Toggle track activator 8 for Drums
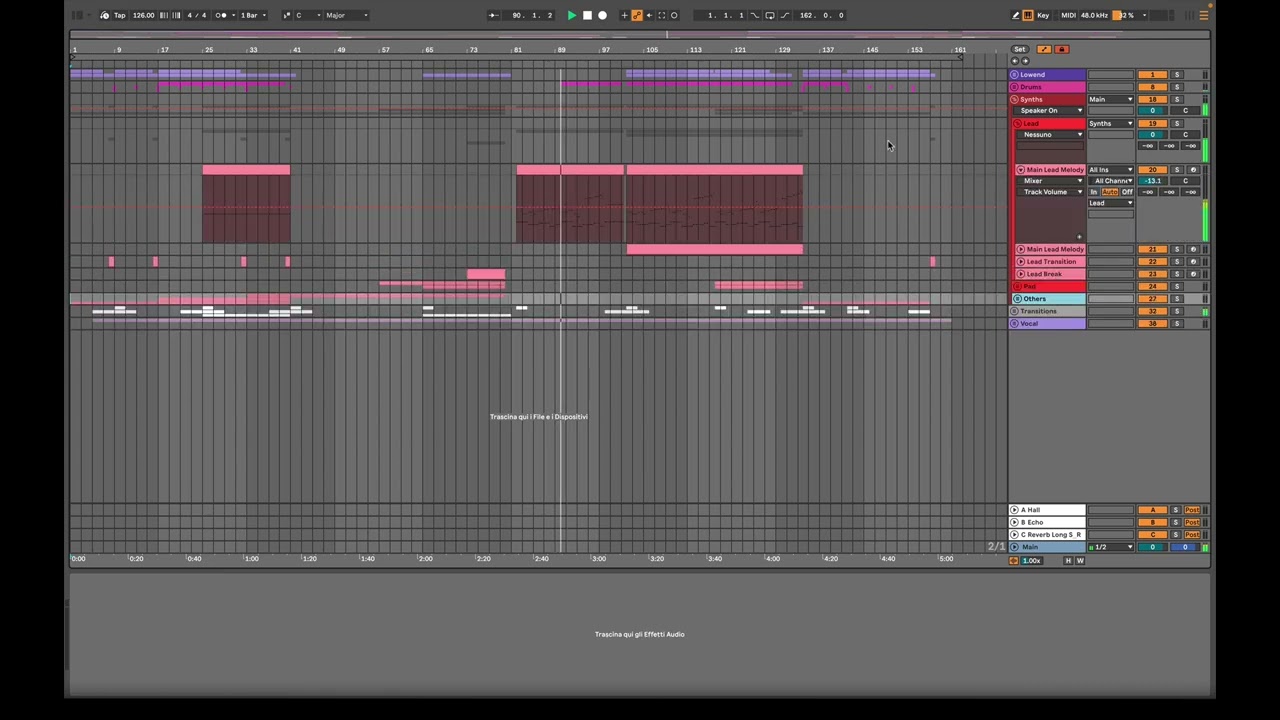The image size is (1280, 720). (1152, 87)
